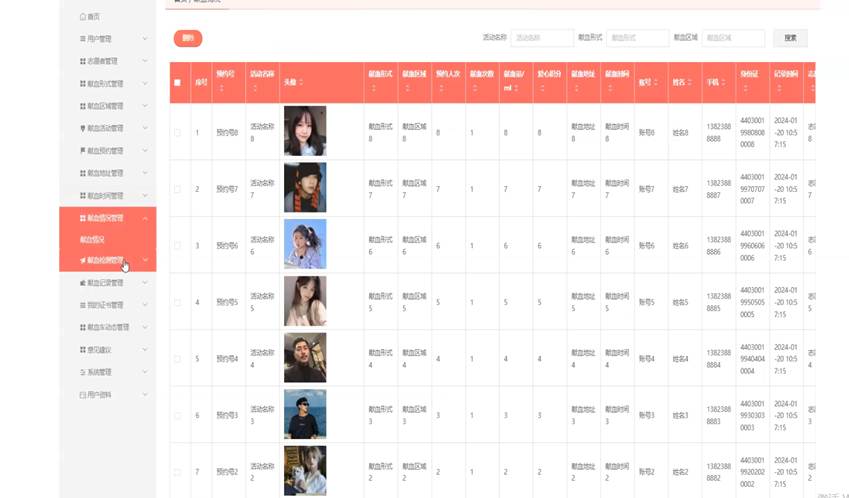The width and height of the screenshot is (849, 498).
Task: Sort by 手机 column arrows
Action: pyautogui.click(x=723, y=82)
